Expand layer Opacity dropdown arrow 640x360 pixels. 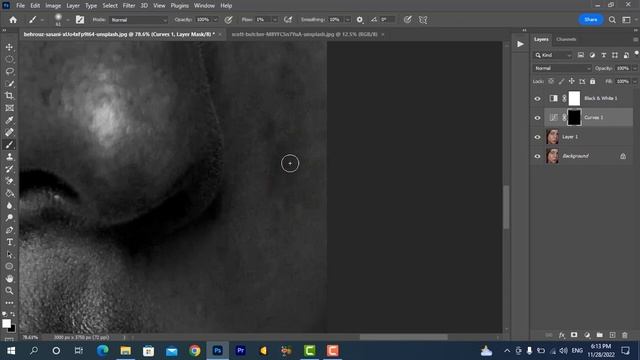635,68
